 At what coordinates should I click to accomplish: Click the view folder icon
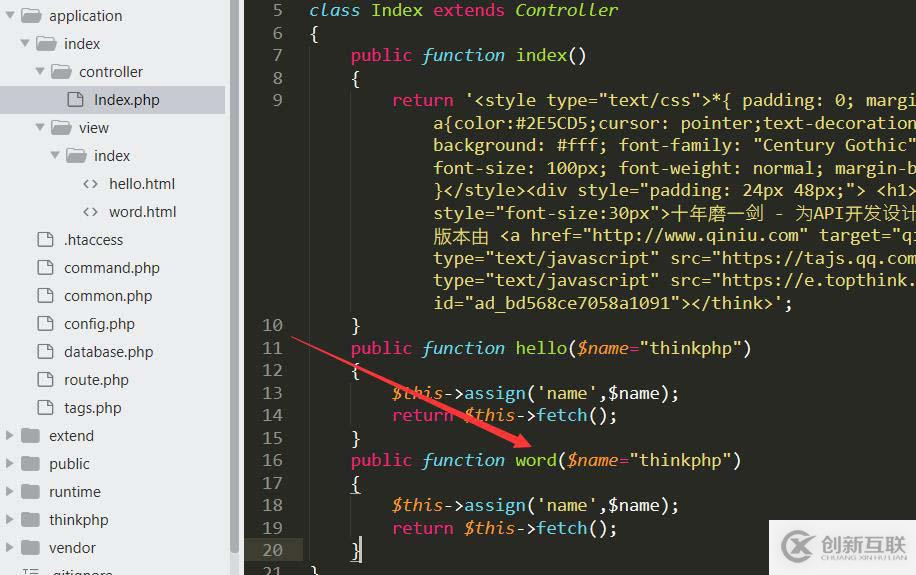[61, 127]
